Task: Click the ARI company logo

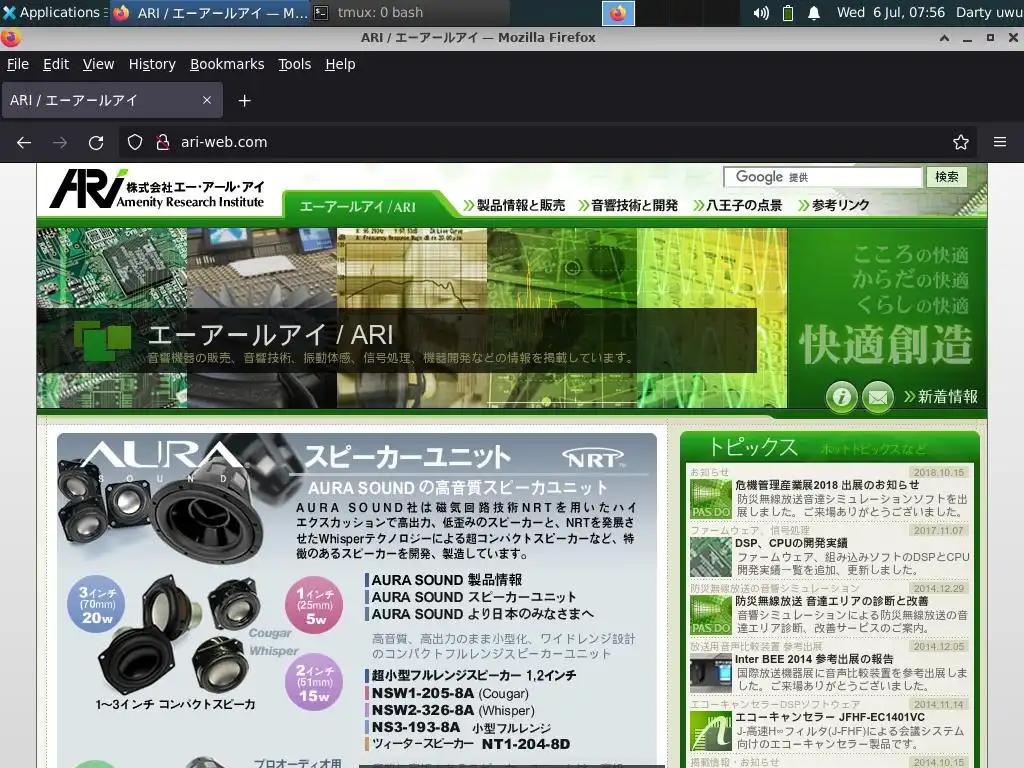Action: pyautogui.click(x=157, y=189)
